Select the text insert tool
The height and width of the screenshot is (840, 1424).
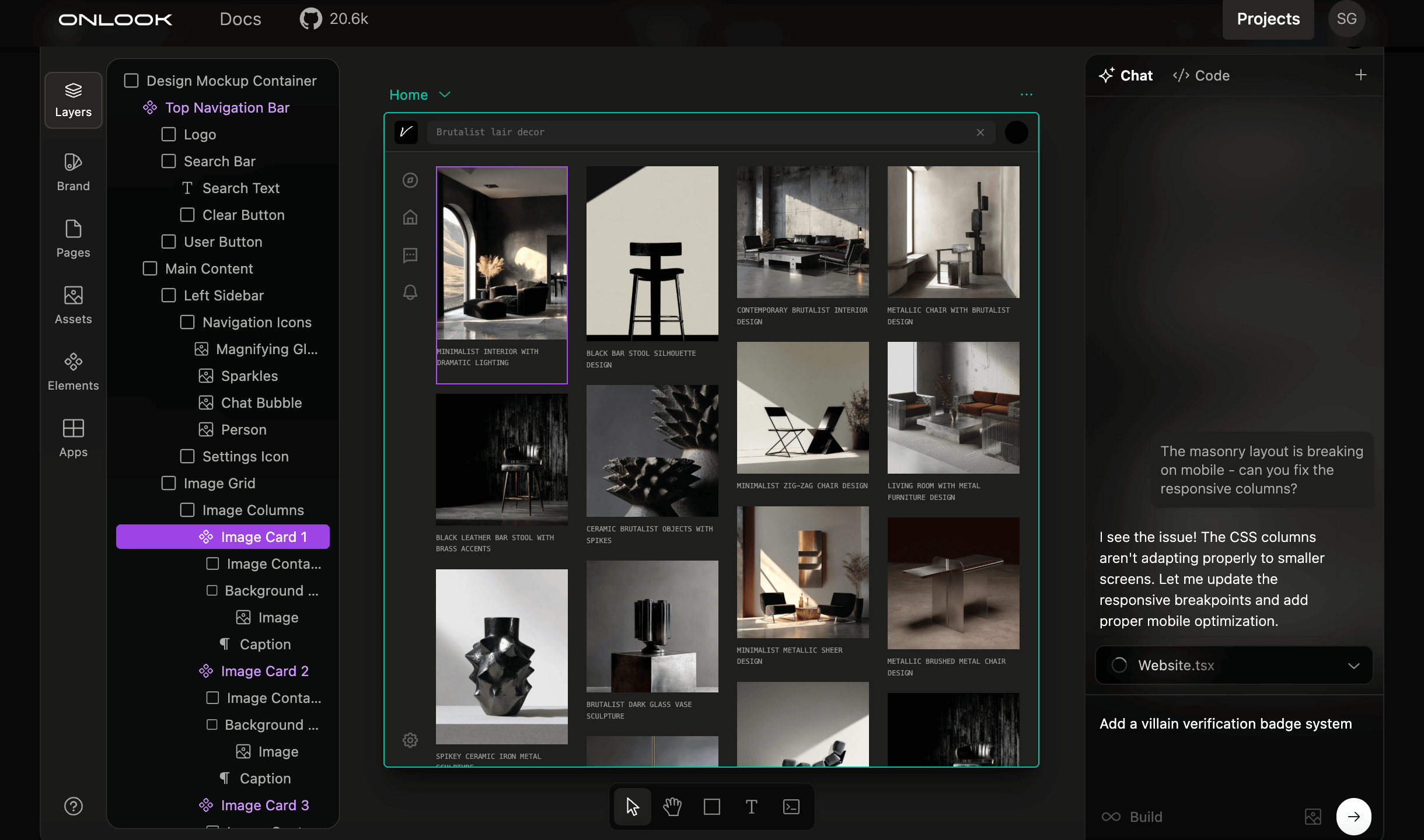pyautogui.click(x=752, y=807)
